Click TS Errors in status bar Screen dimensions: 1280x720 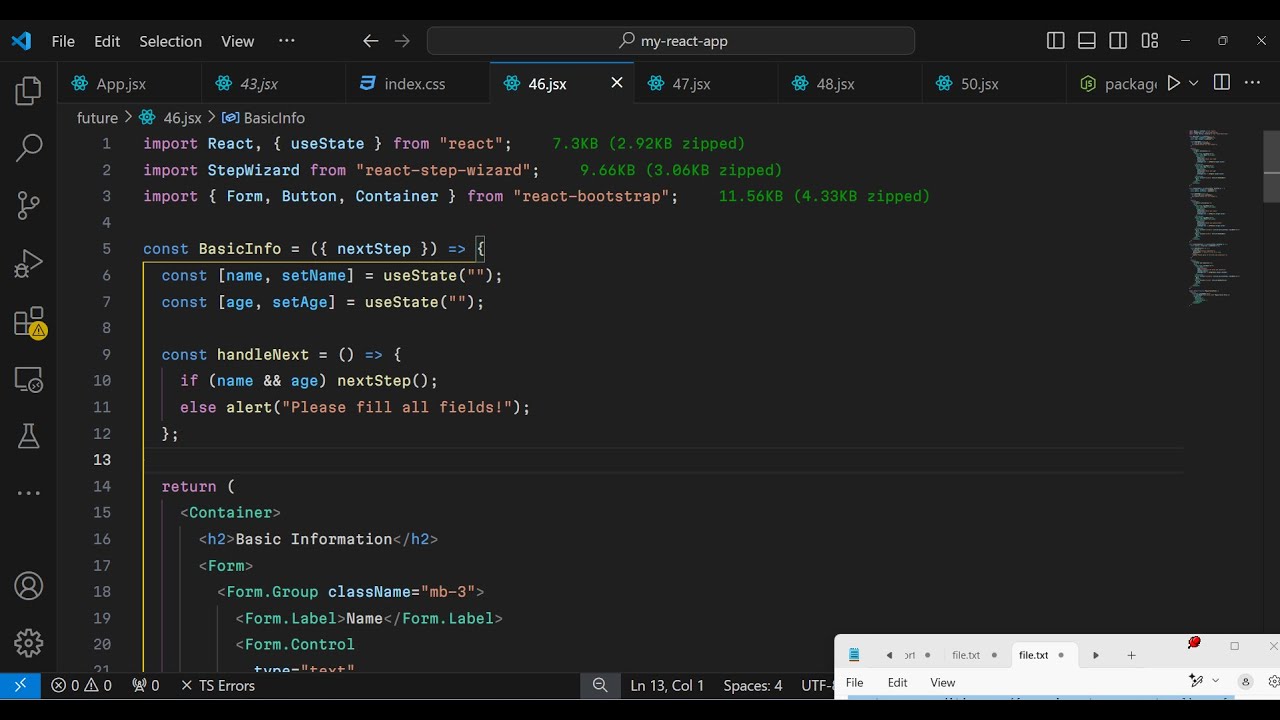tap(217, 685)
